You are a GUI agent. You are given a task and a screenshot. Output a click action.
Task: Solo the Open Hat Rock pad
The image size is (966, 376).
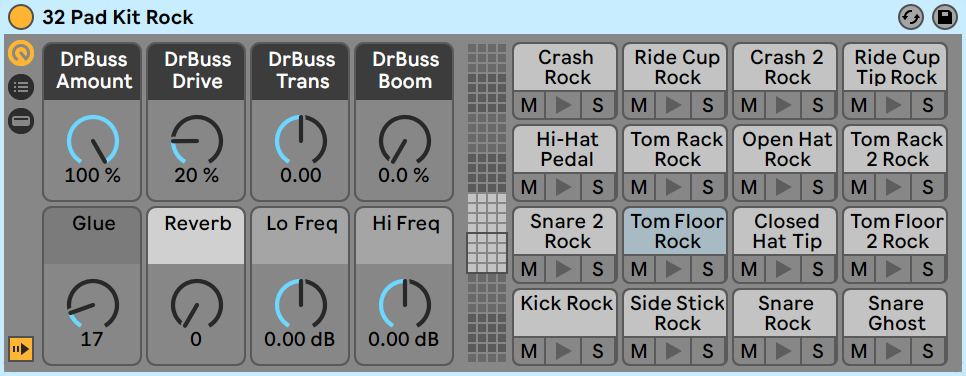(818, 187)
